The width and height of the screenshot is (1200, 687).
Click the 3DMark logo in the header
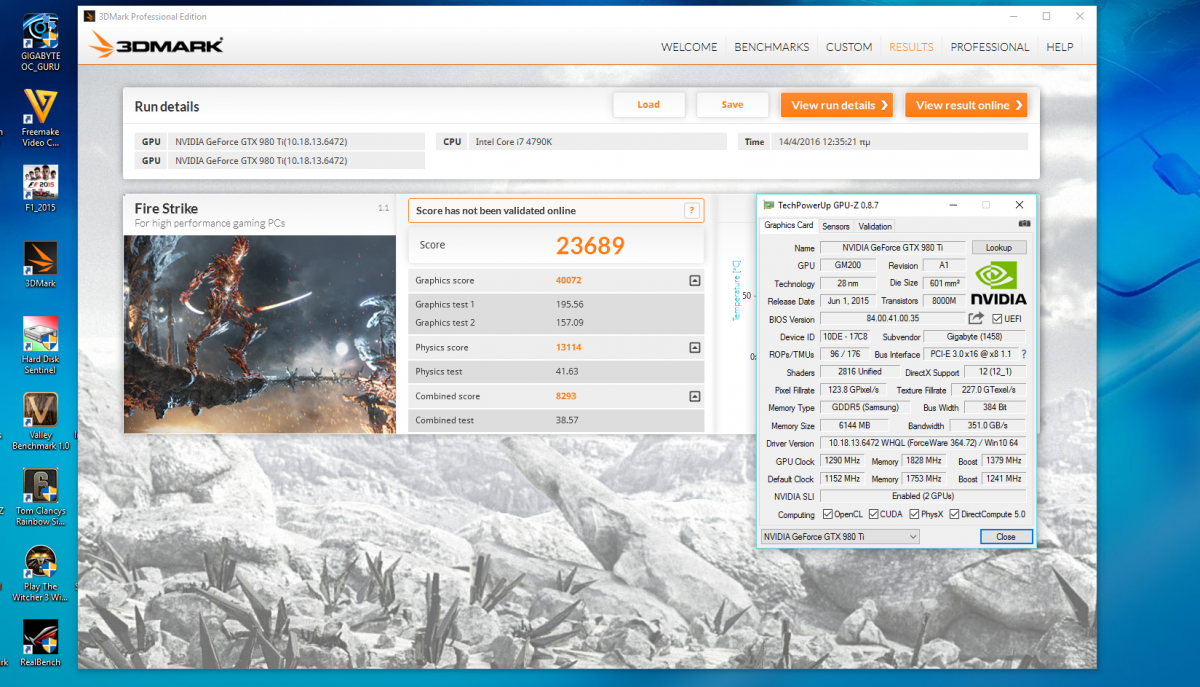coord(156,46)
